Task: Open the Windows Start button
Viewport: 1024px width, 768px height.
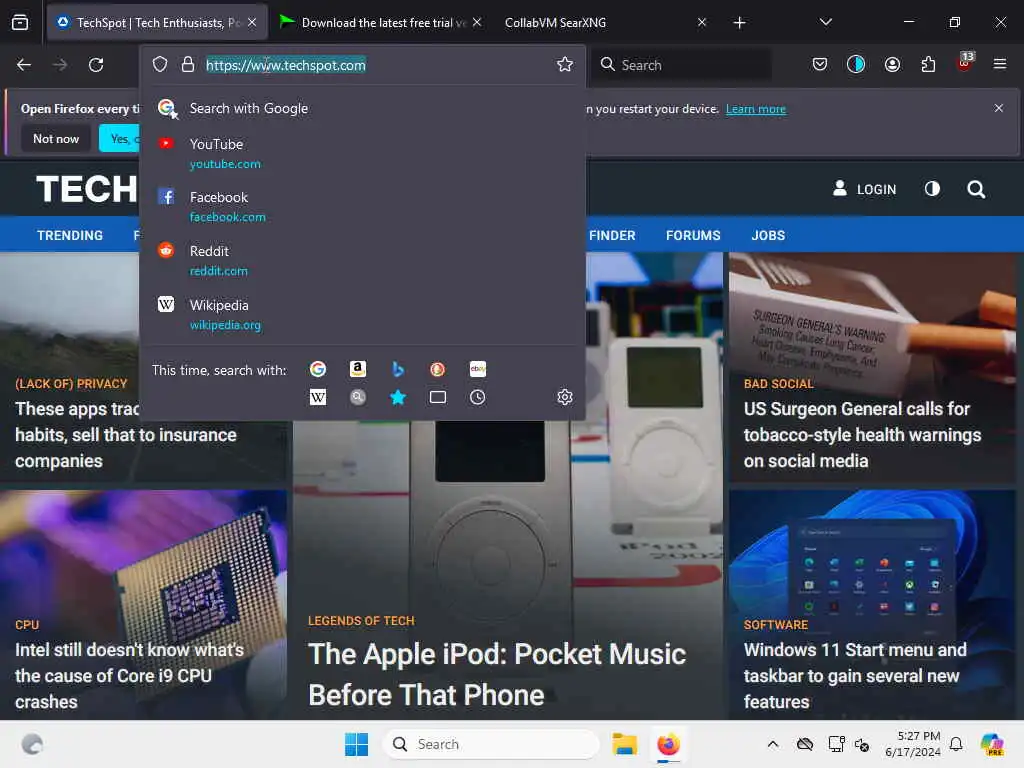Action: (357, 744)
